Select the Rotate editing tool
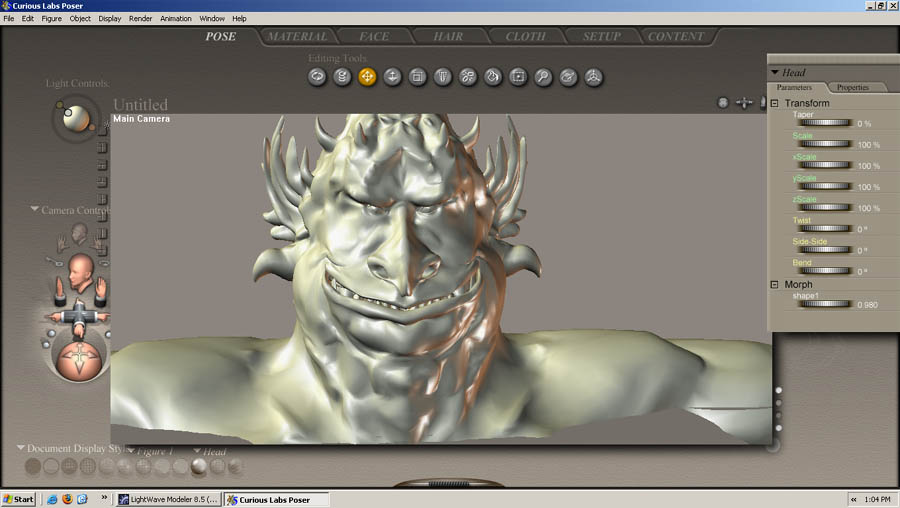The image size is (900, 508). 318,76
